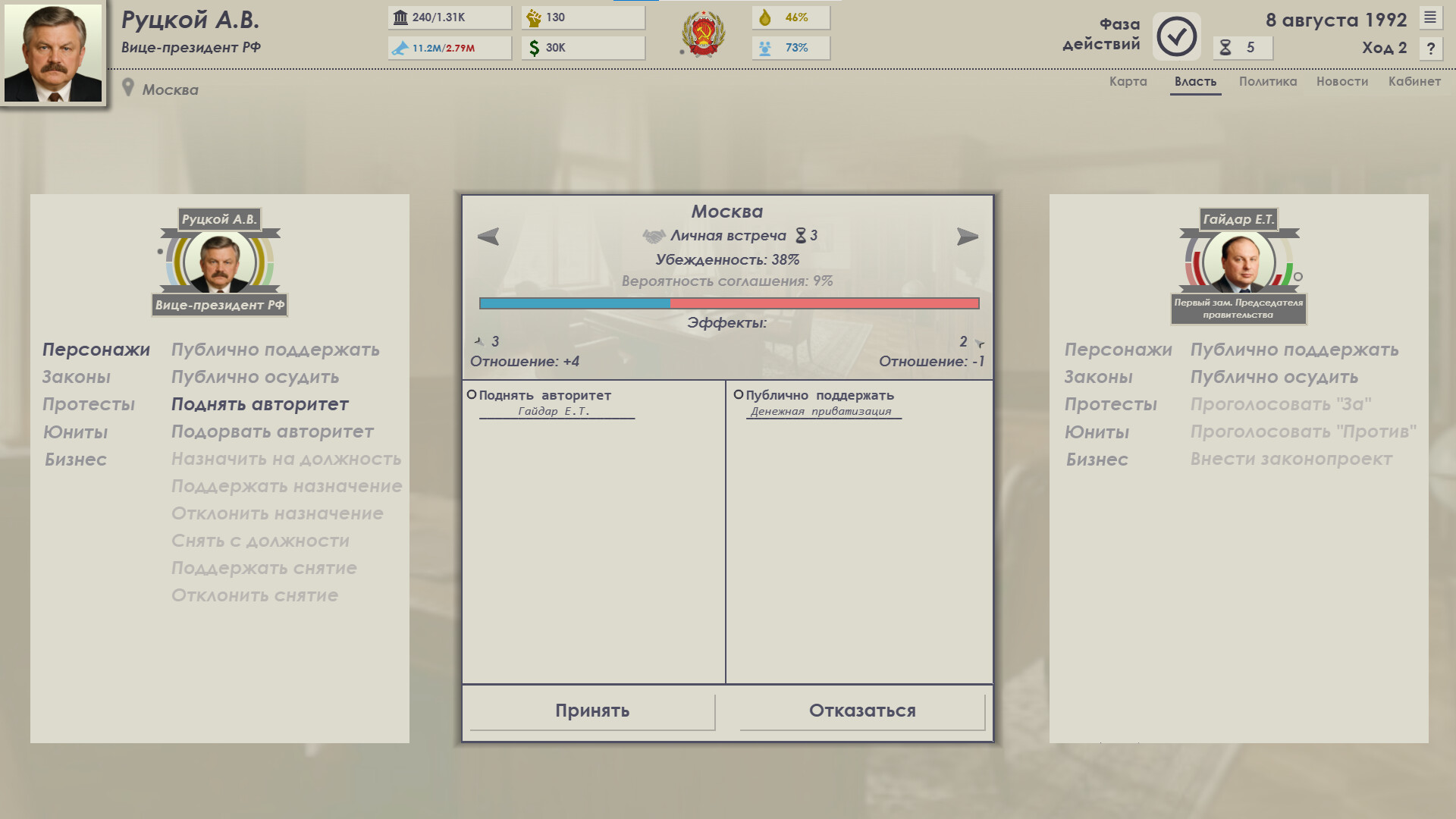Click the government building resource icon
Screen dimensions: 1456x819
tap(400, 17)
